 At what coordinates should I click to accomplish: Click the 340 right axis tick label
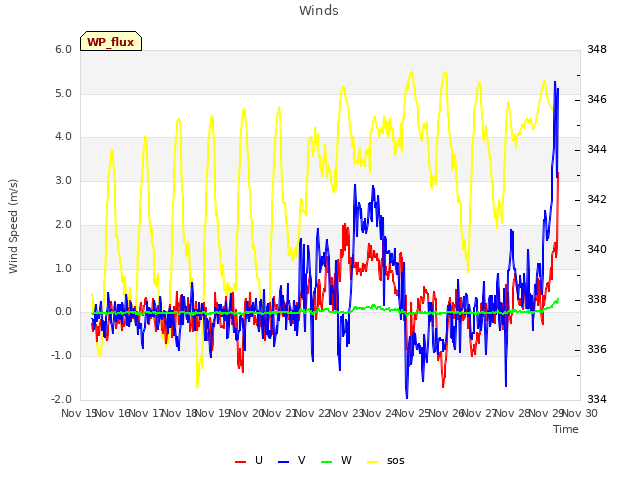click(597, 249)
